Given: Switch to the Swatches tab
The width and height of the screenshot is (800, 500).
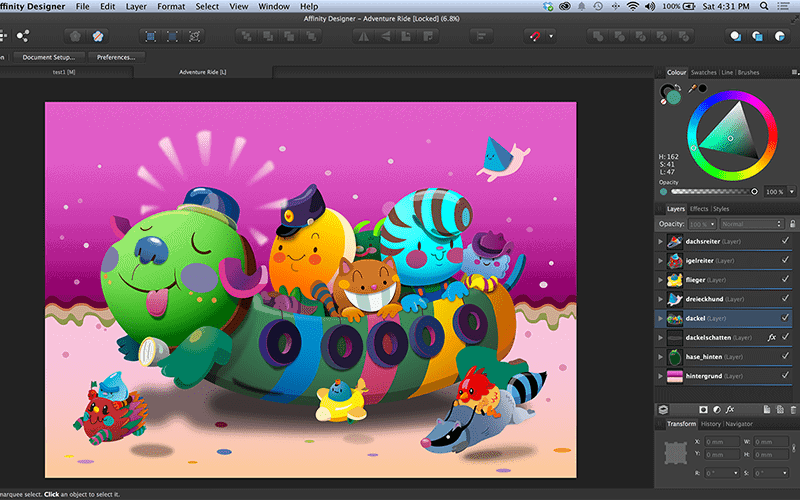Looking at the screenshot, I should coord(704,72).
